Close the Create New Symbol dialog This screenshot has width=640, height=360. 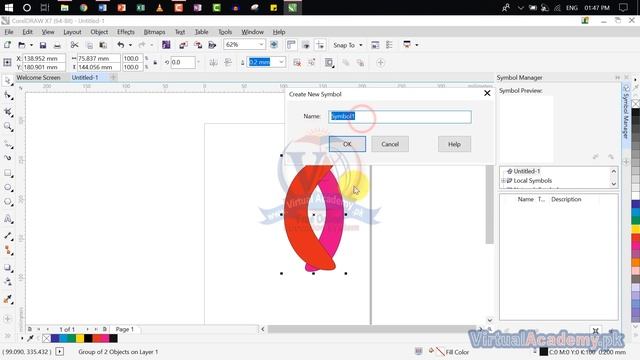pos(487,93)
